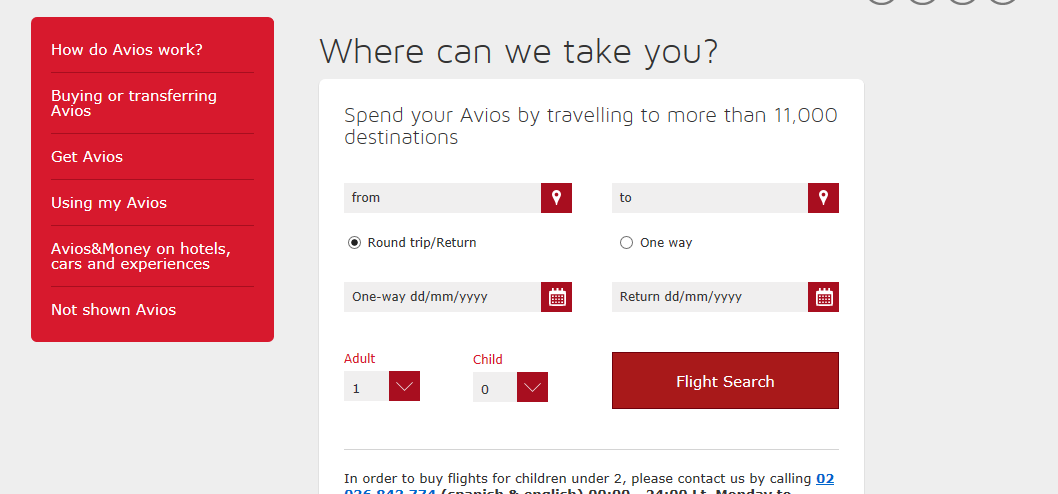Expand the Adult passenger count dropdown

pyautogui.click(x=404, y=386)
